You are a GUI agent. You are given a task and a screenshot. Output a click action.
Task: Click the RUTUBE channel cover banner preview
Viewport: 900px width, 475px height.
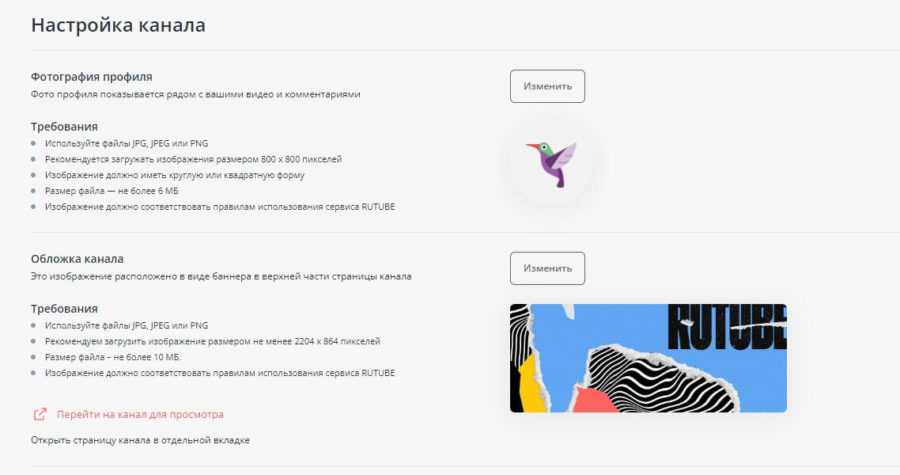pyautogui.click(x=648, y=358)
